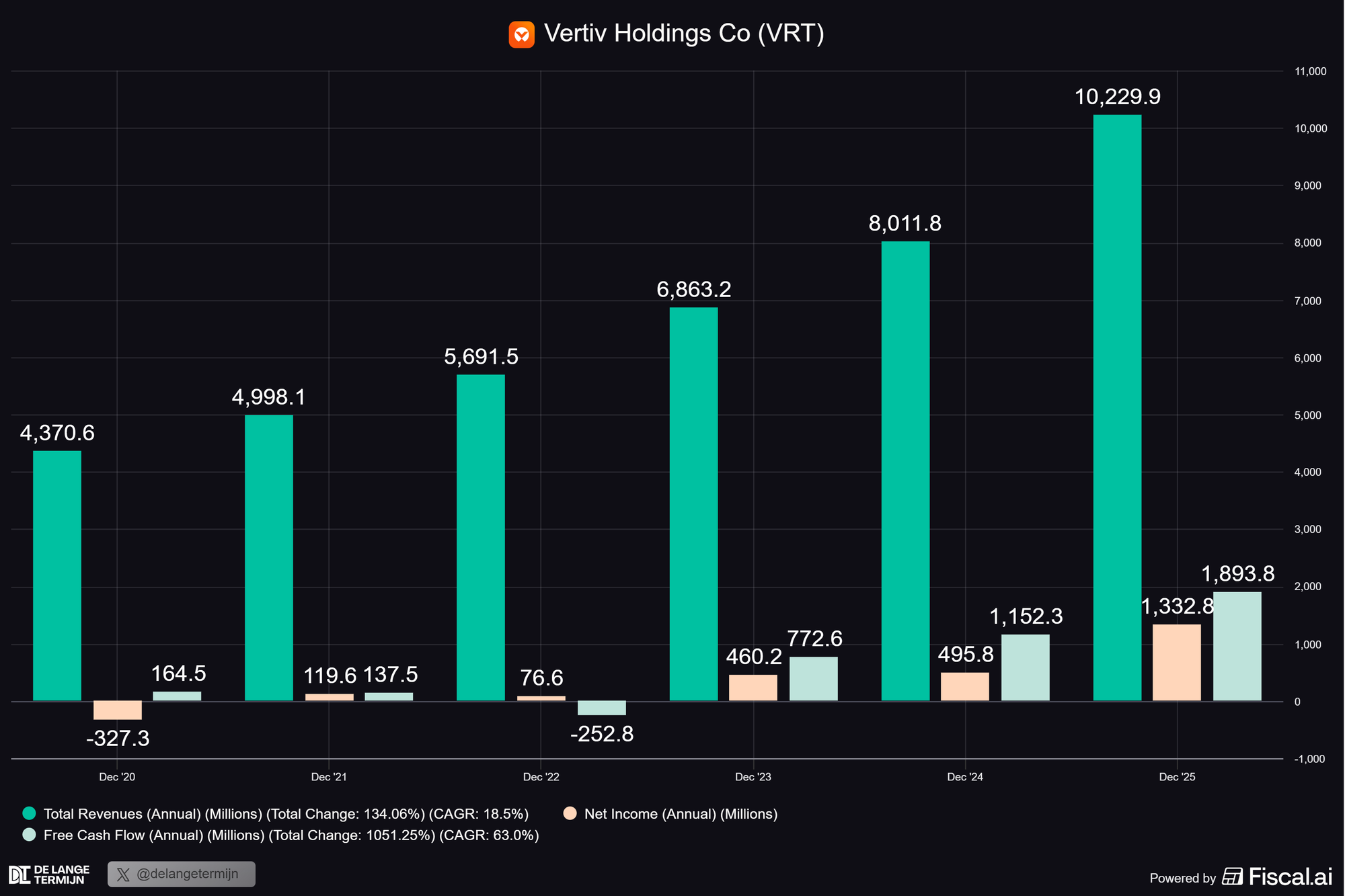Click the Fiscal.ai logo icon
The image size is (1345, 896).
pos(1232,877)
